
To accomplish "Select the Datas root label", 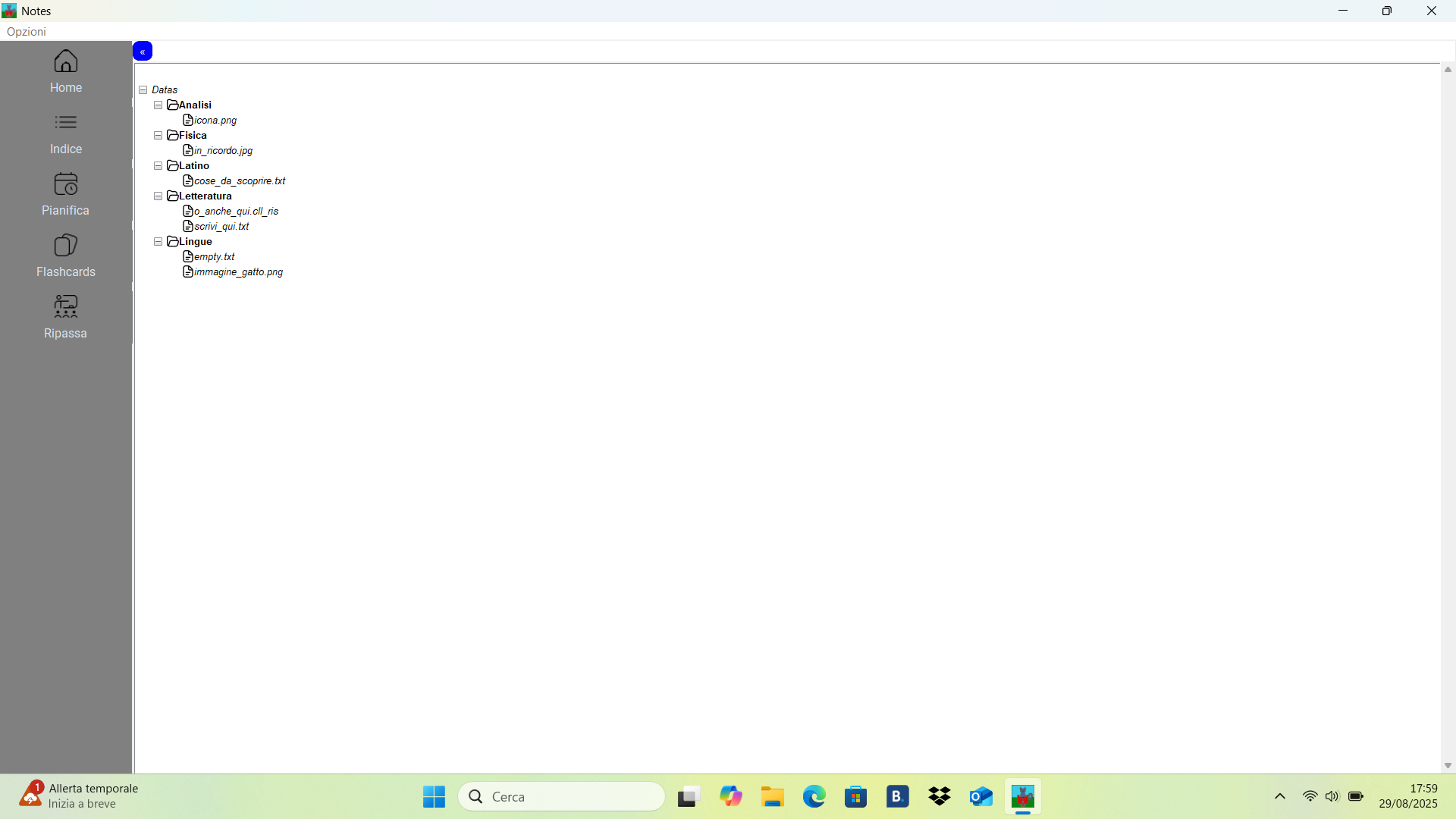I will point(165,90).
